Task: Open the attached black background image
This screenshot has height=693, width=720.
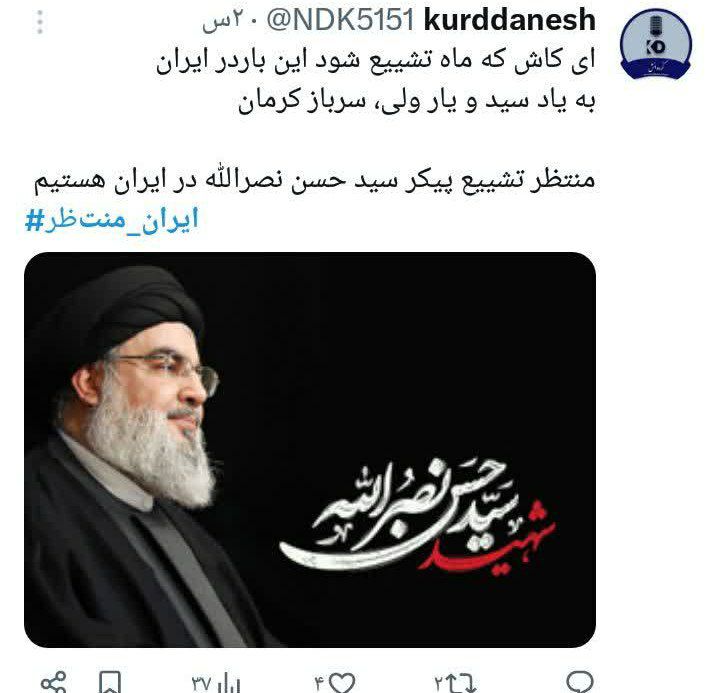Action: [x=310, y=450]
